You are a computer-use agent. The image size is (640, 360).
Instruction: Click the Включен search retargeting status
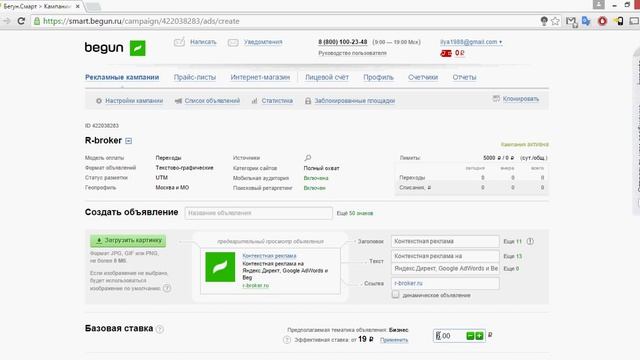(314, 188)
